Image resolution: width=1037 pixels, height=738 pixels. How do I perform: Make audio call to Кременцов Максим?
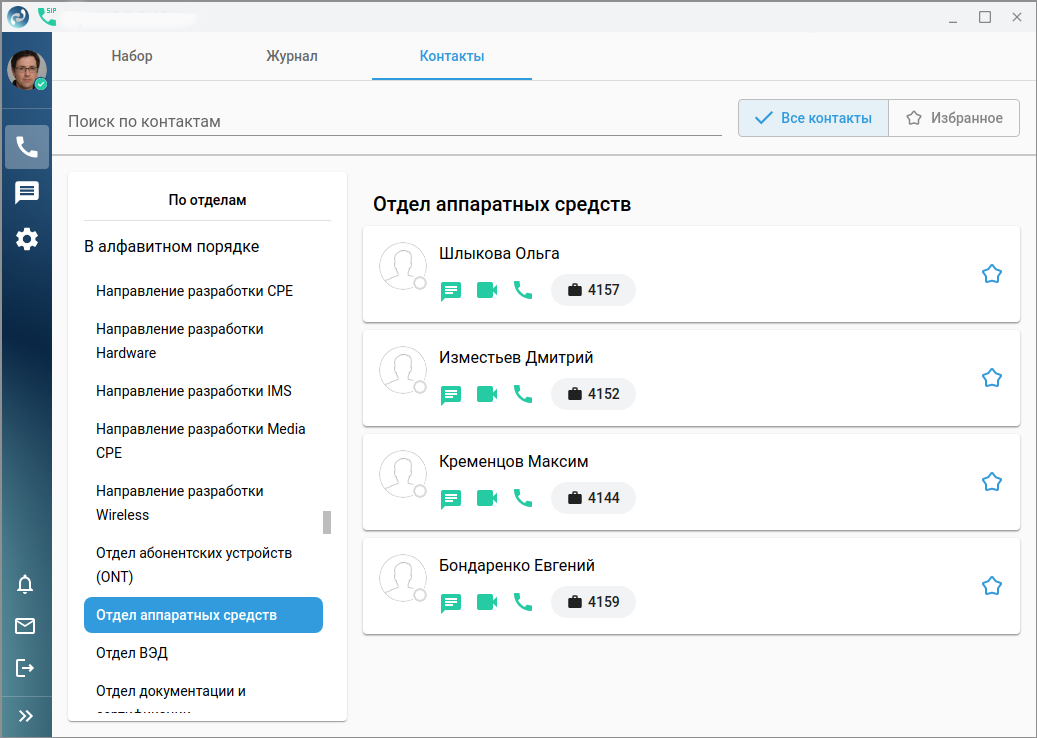click(523, 498)
